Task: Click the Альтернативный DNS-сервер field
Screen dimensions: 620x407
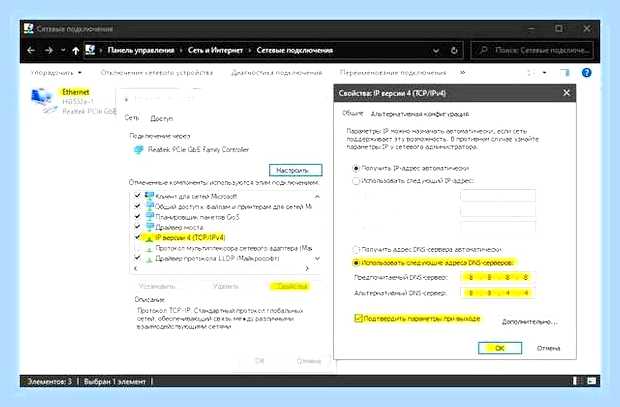Action: (x=497, y=293)
